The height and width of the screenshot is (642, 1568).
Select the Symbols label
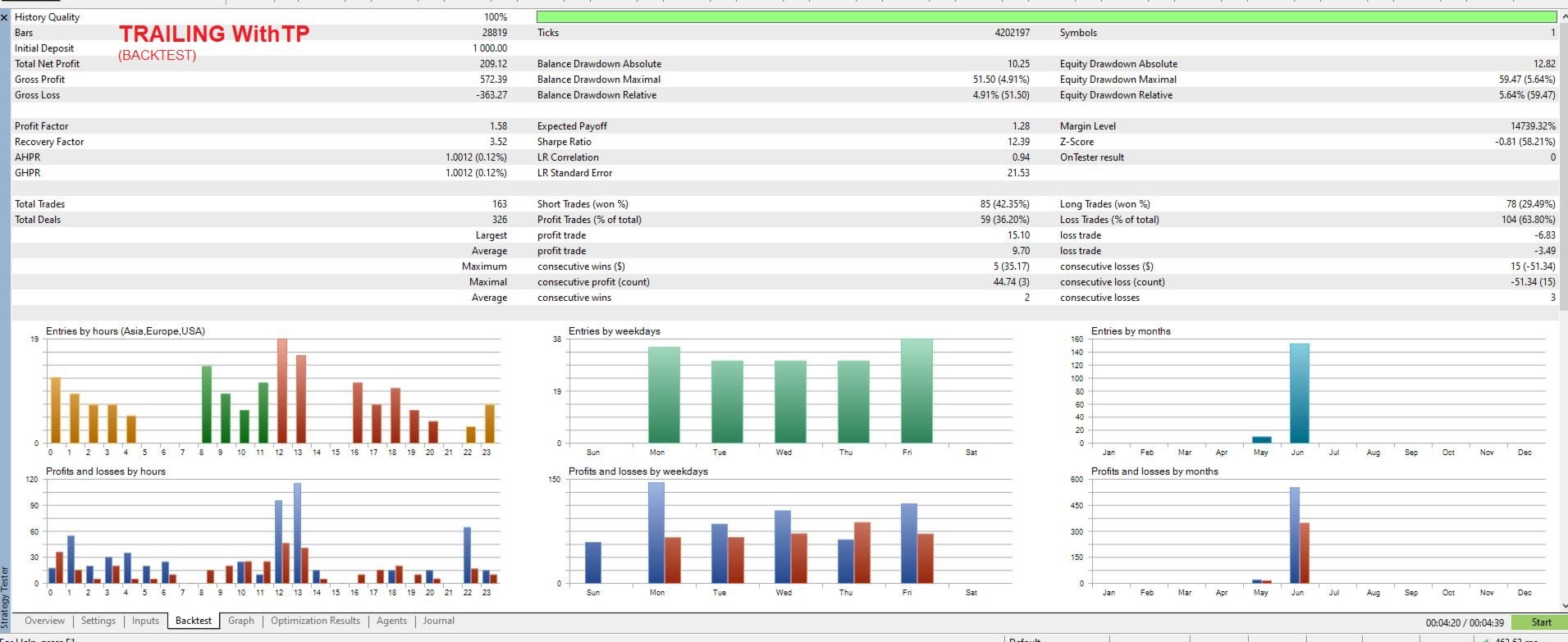click(1078, 33)
